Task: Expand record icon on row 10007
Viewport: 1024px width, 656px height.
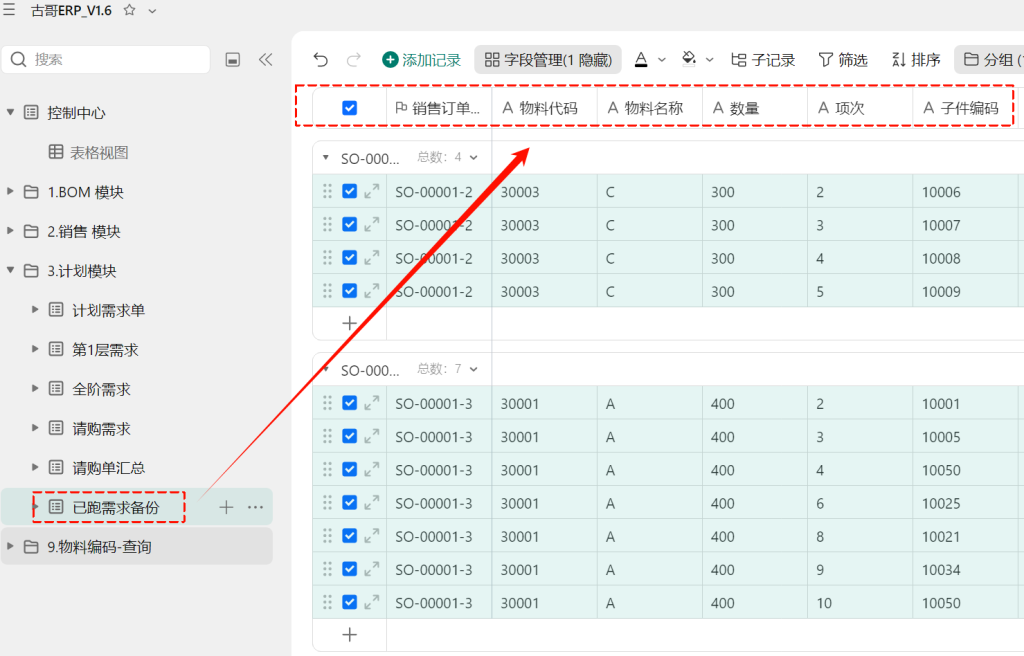Action: [x=372, y=225]
